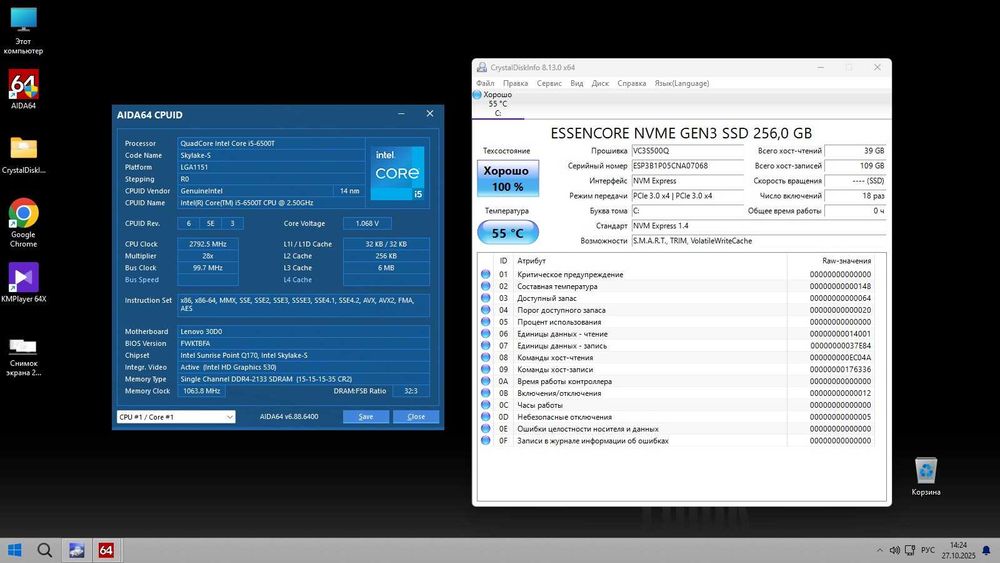
Task: Click the status circle for attribute 0F
Action: coord(485,441)
